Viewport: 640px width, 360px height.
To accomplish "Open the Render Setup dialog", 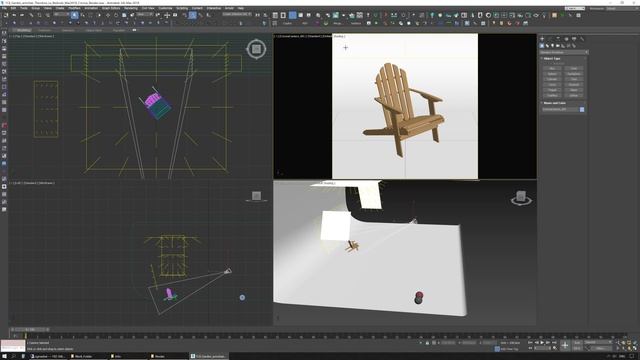I will pos(328,15).
